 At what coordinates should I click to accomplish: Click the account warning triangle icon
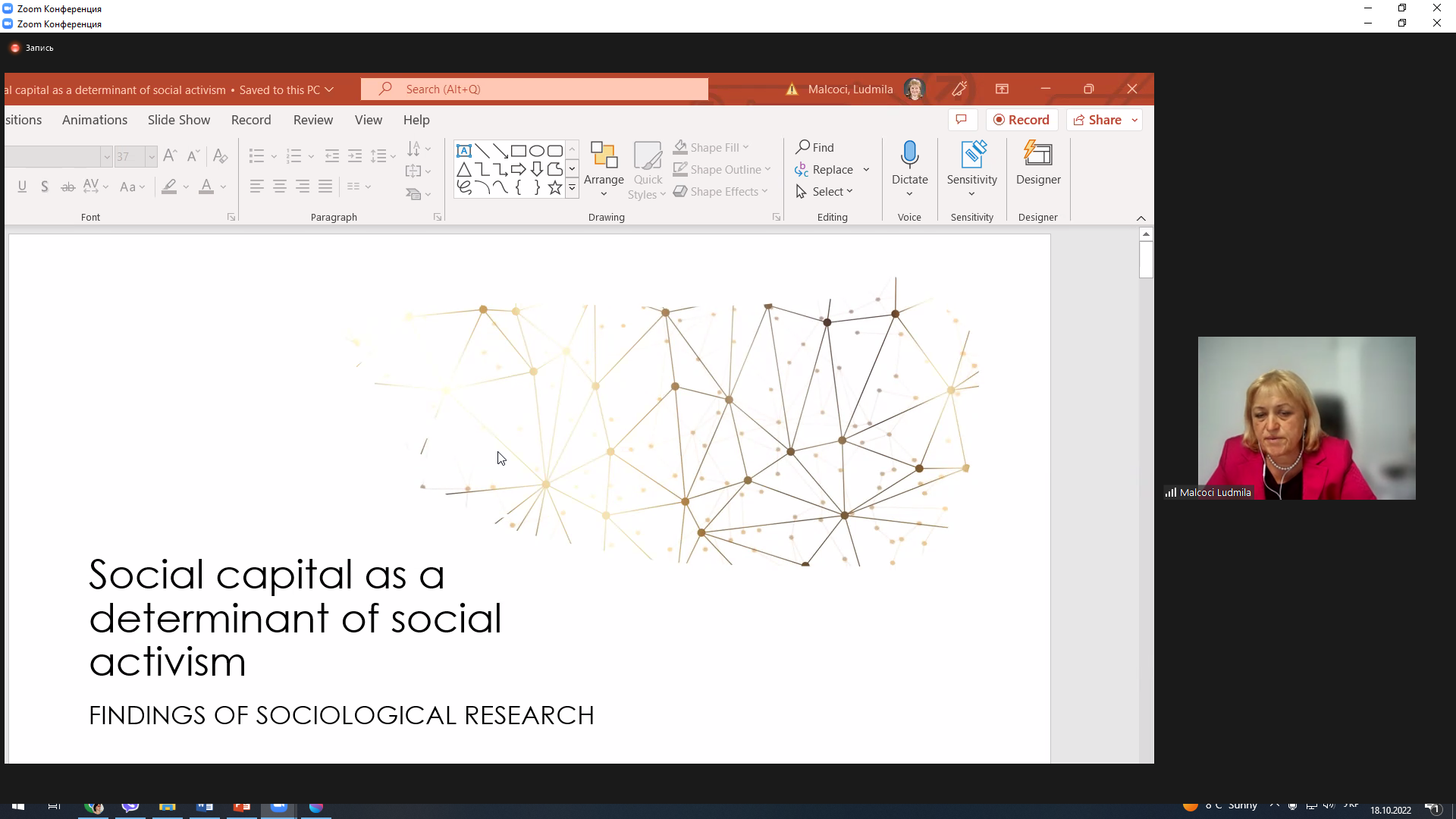click(x=792, y=89)
